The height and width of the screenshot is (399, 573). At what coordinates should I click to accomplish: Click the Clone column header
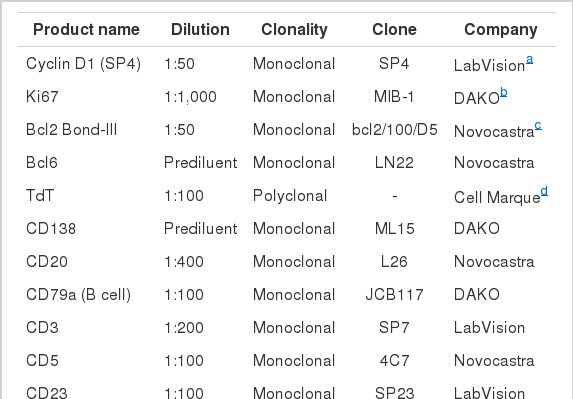click(394, 29)
